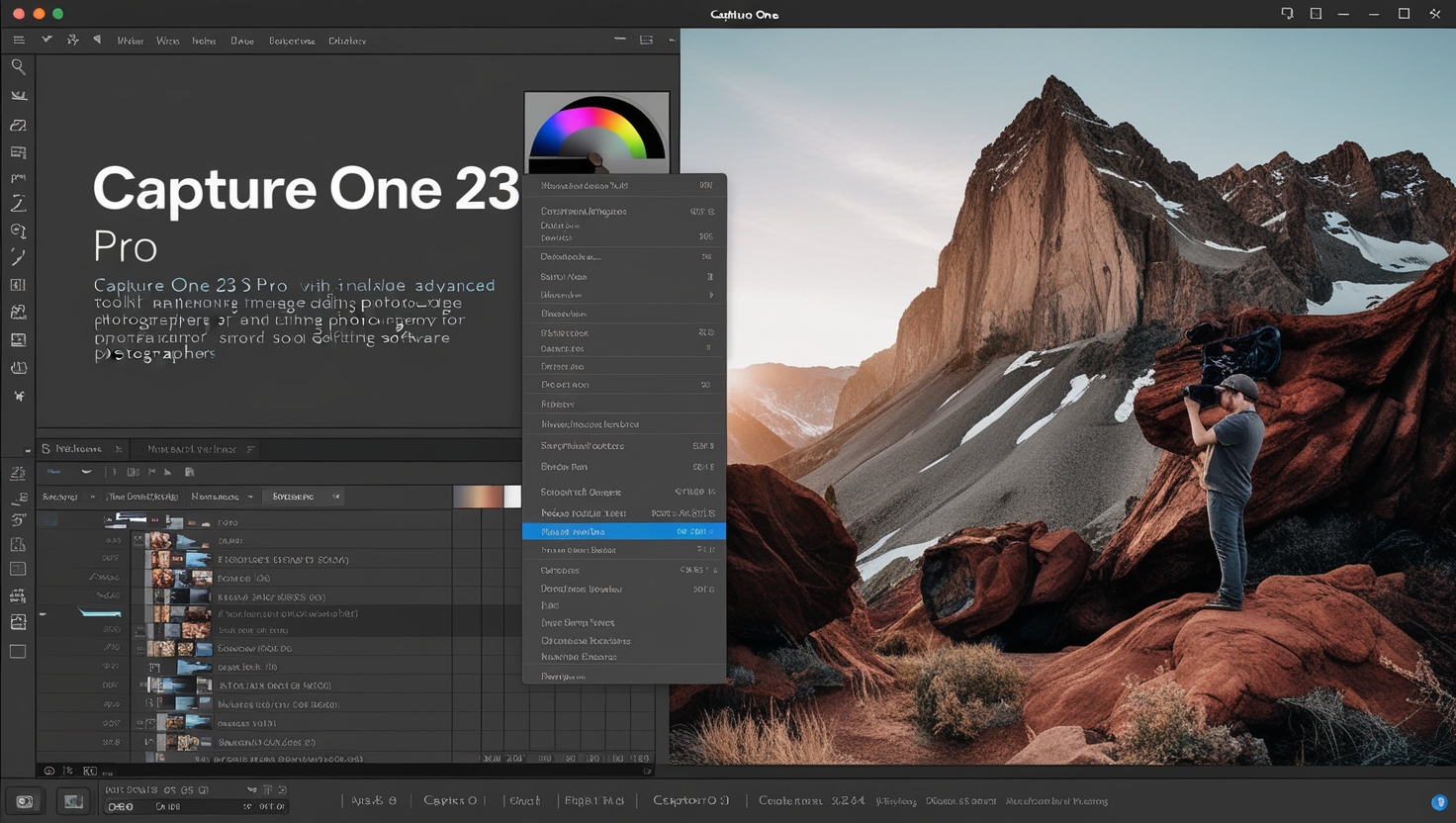
Task: Click the checkmark icon in the toolbar
Action: click(46, 40)
